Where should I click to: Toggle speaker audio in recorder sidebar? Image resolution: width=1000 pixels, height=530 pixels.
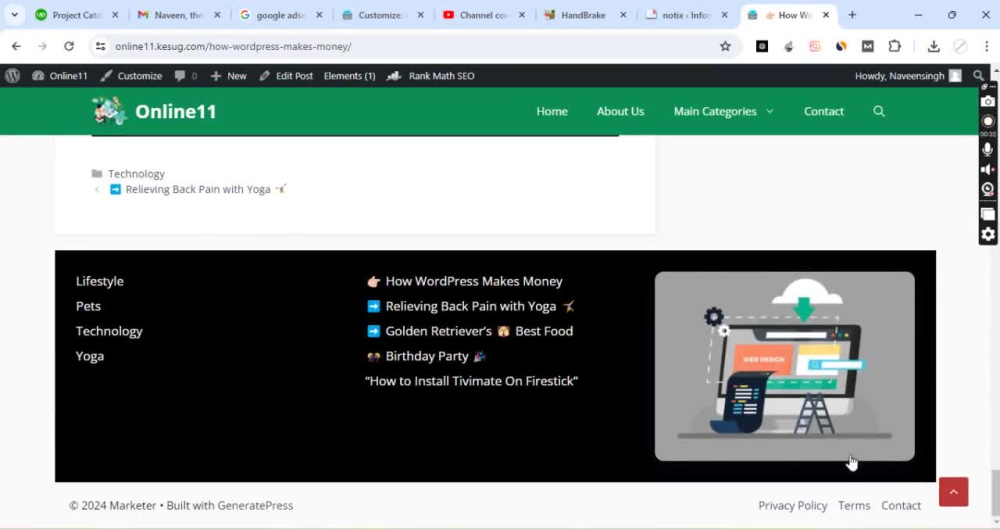tap(987, 169)
